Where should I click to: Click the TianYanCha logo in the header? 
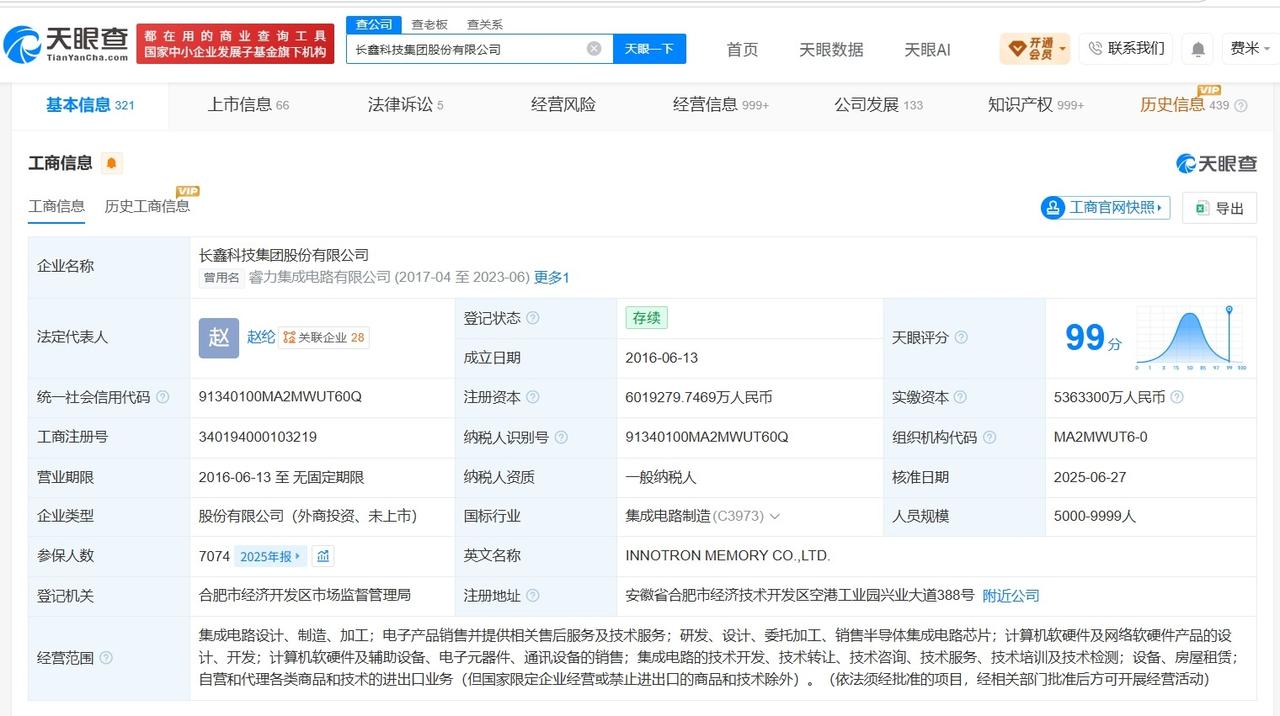click(x=67, y=44)
